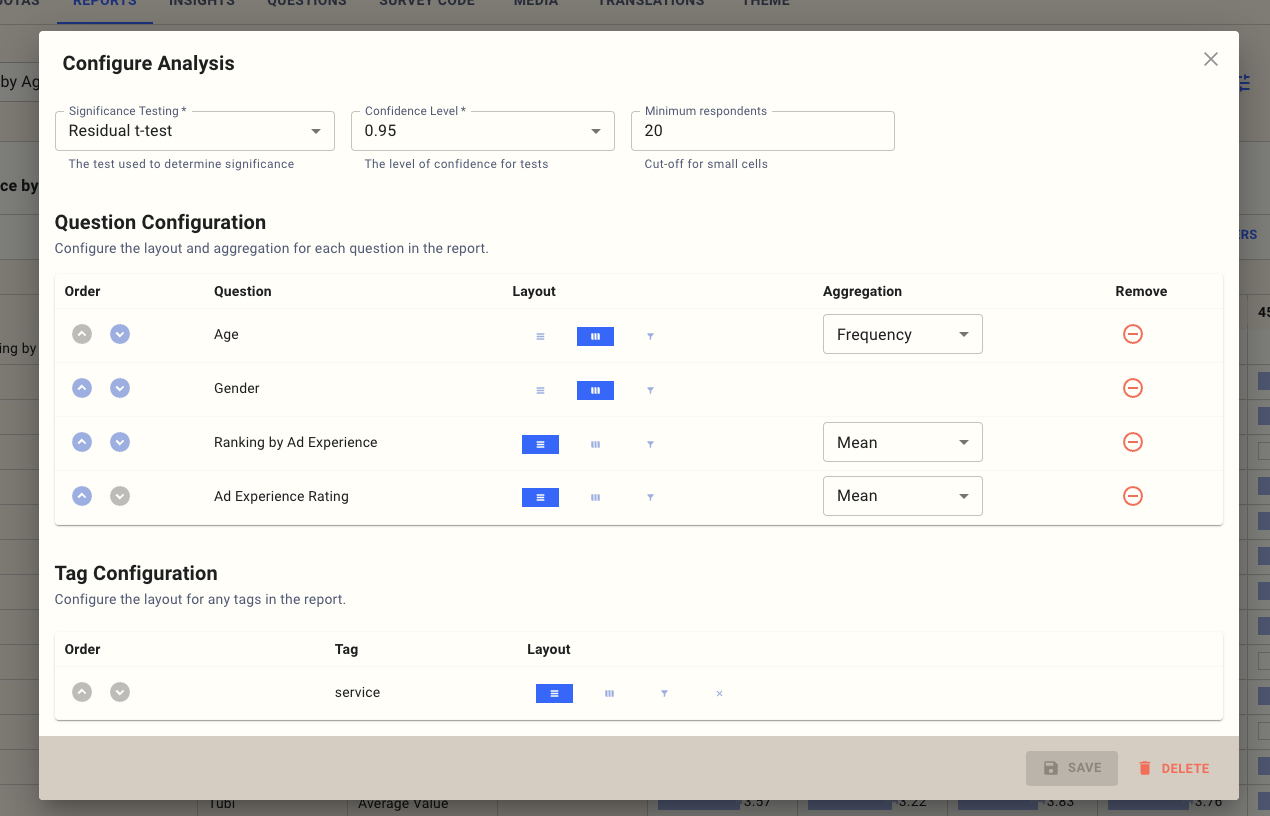
Task: Remove Ranking by Ad Experience question
Action: coord(1132,442)
